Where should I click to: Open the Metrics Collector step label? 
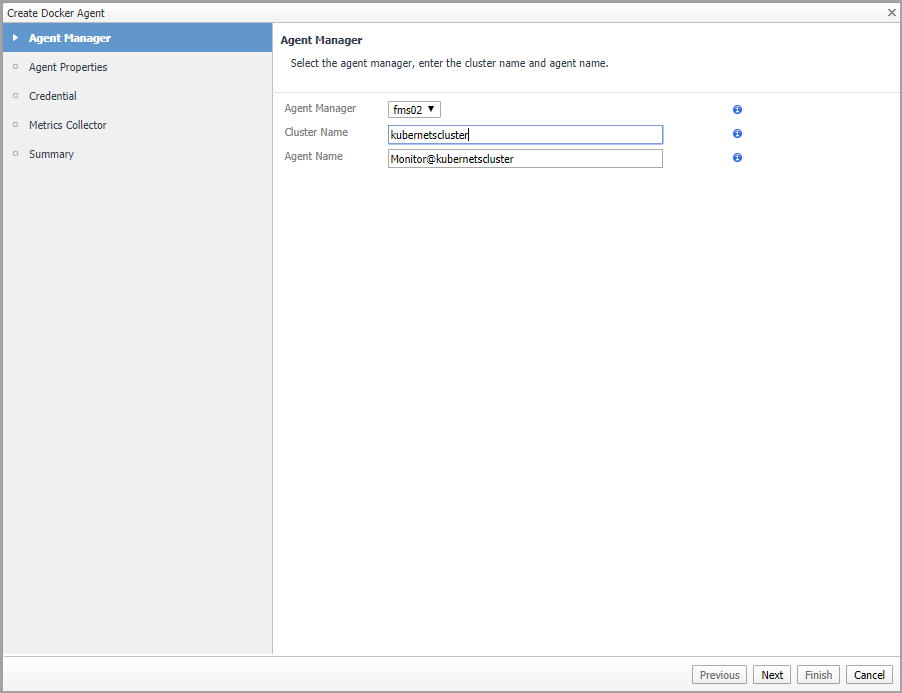[x=68, y=125]
